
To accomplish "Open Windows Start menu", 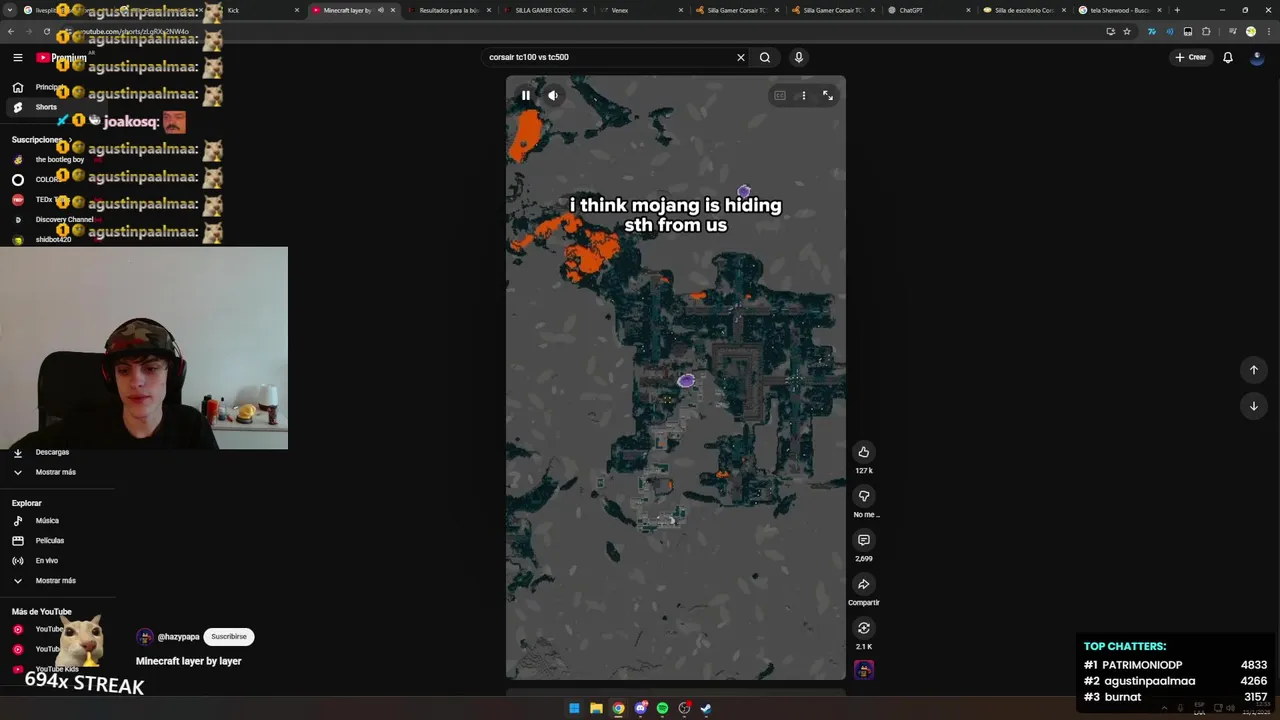I will (x=574, y=708).
